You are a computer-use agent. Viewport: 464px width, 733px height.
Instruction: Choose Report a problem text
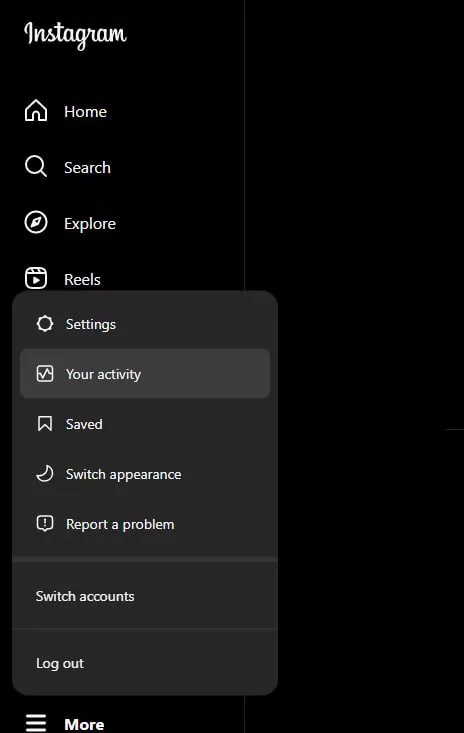(x=120, y=524)
